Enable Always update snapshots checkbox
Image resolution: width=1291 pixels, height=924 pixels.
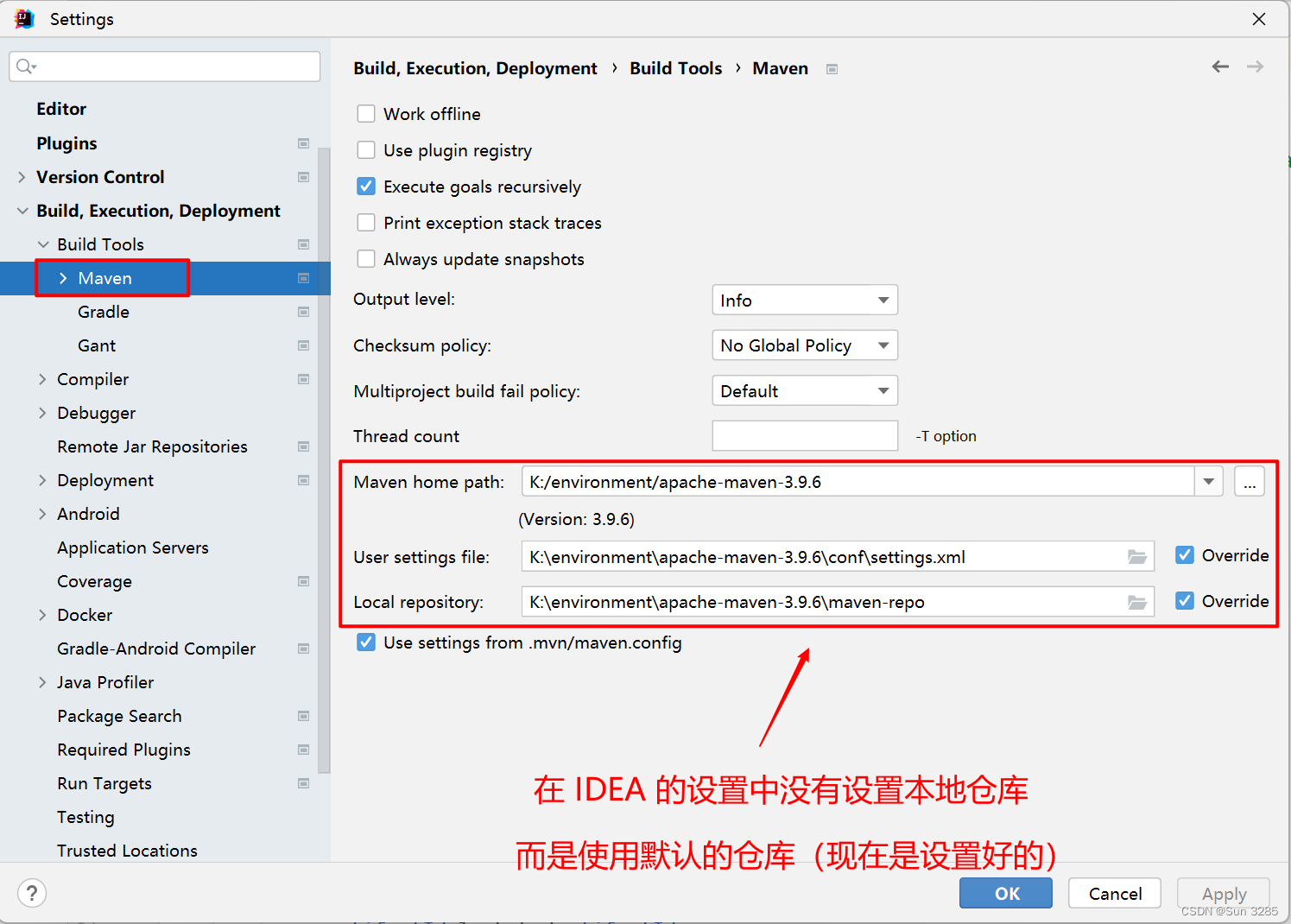click(x=366, y=259)
